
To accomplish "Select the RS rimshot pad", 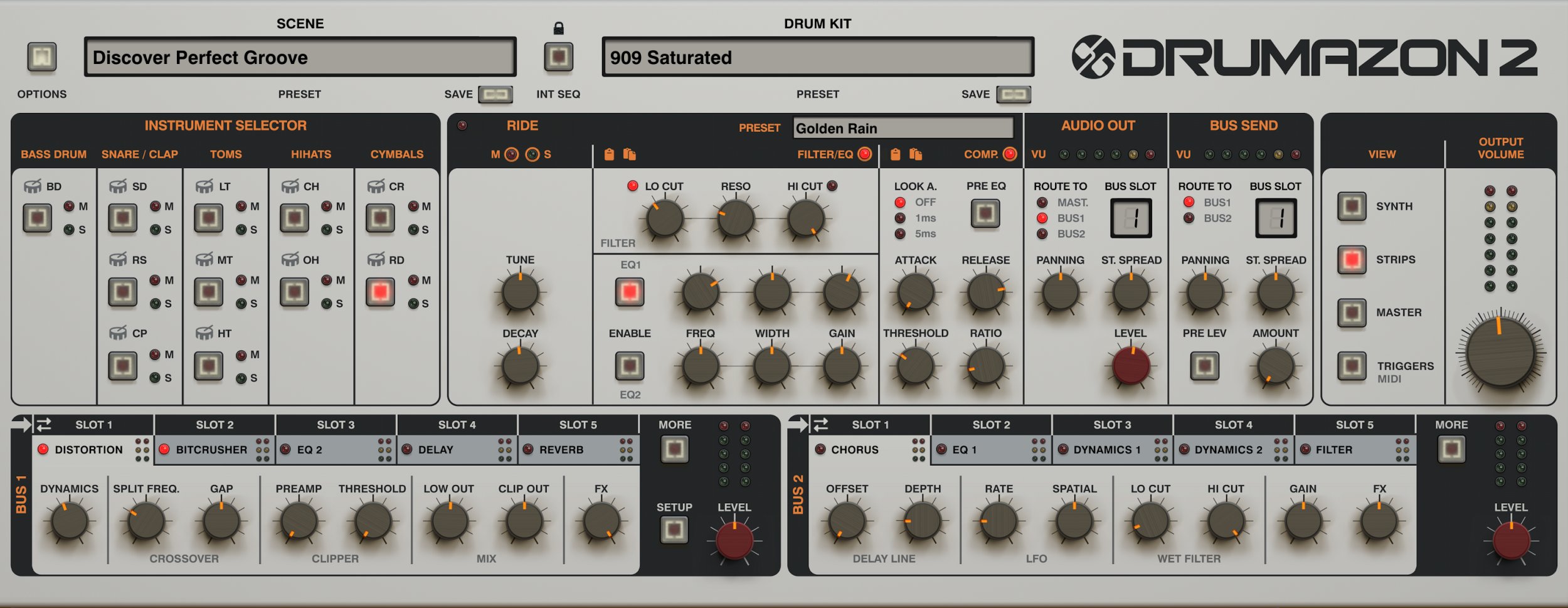I will (x=123, y=292).
